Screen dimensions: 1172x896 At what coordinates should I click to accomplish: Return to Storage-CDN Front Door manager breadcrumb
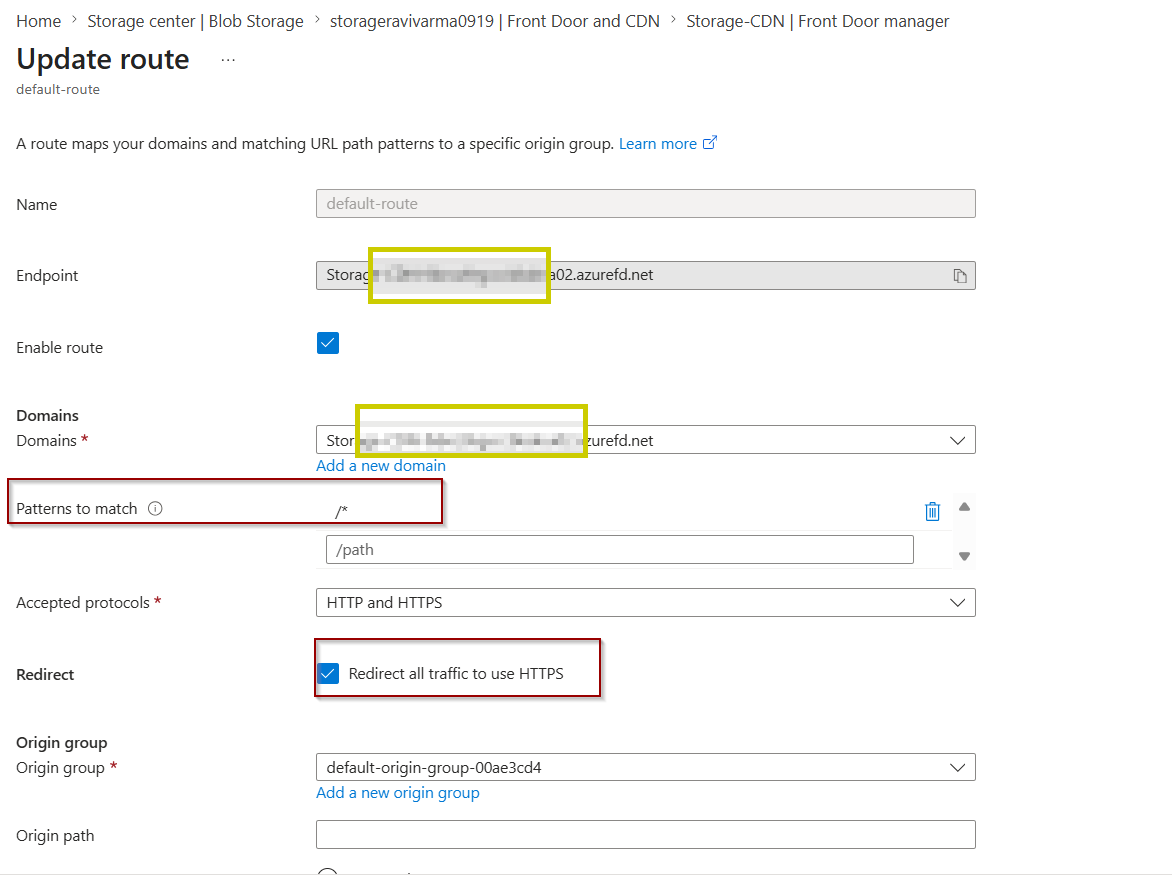pyautogui.click(x=818, y=21)
